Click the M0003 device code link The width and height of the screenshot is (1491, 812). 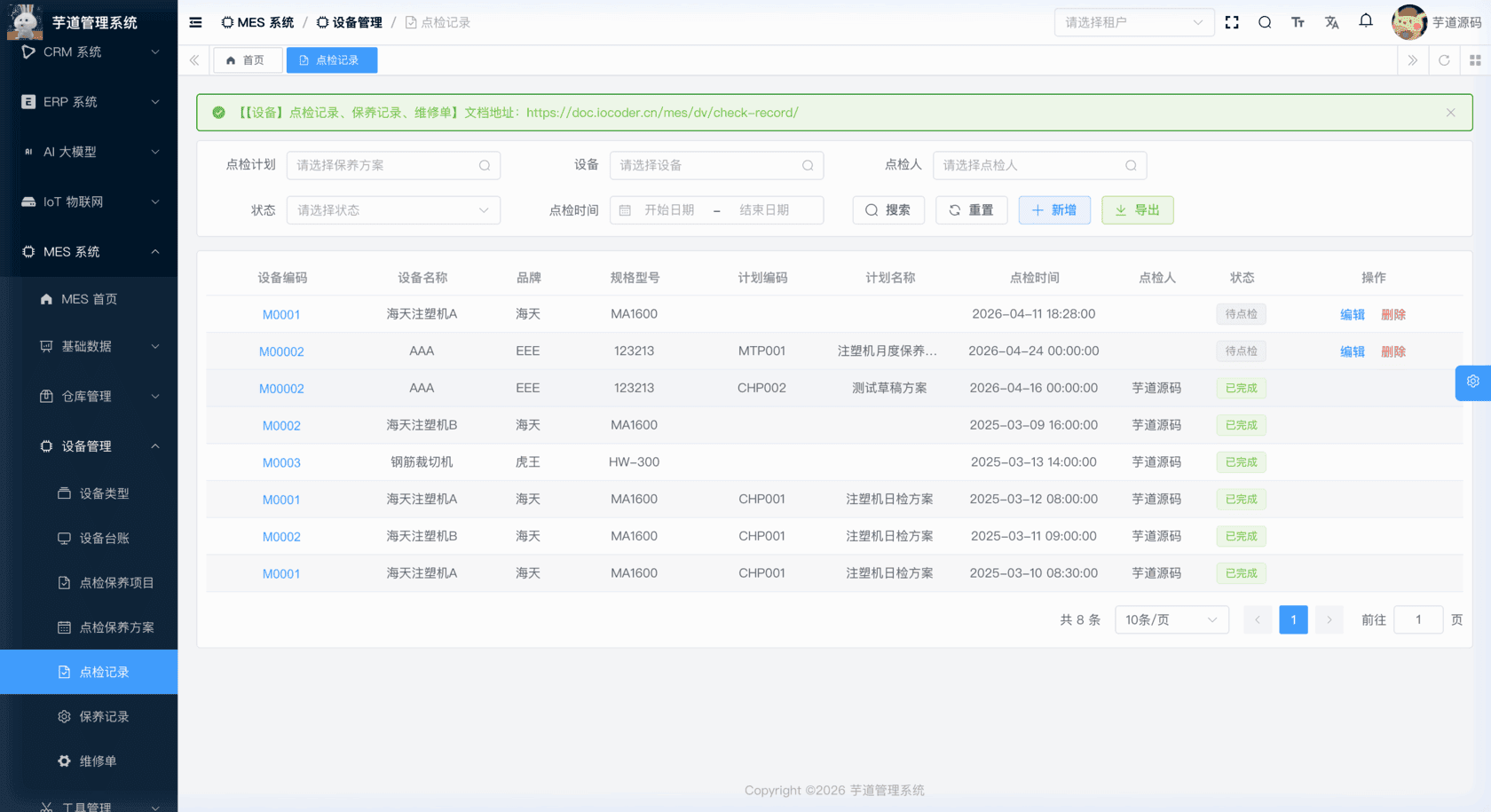[x=281, y=461]
